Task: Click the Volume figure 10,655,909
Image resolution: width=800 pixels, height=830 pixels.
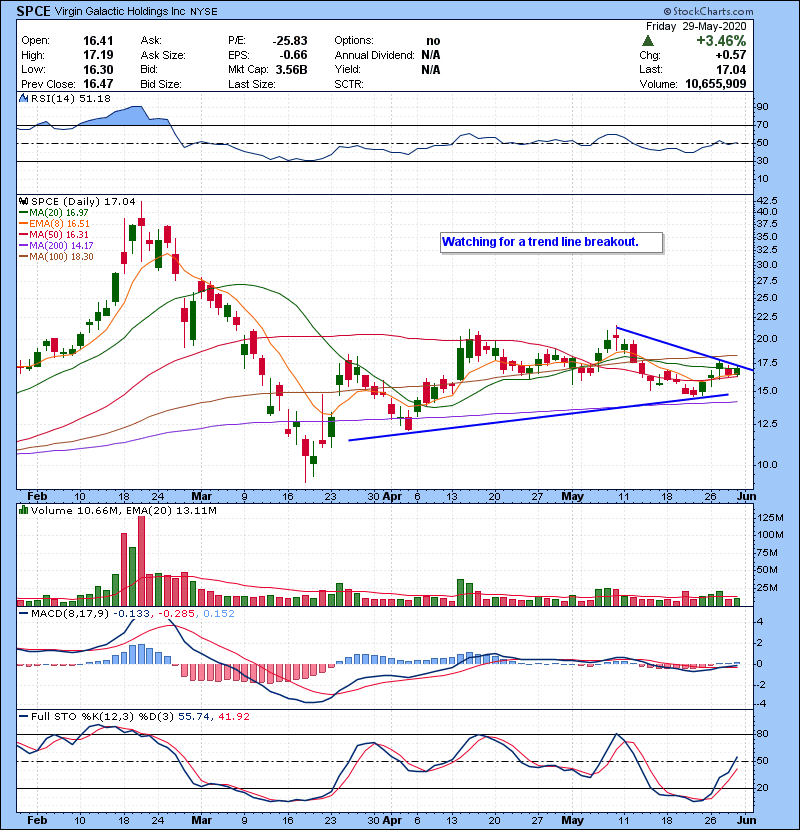Action: click(715, 84)
